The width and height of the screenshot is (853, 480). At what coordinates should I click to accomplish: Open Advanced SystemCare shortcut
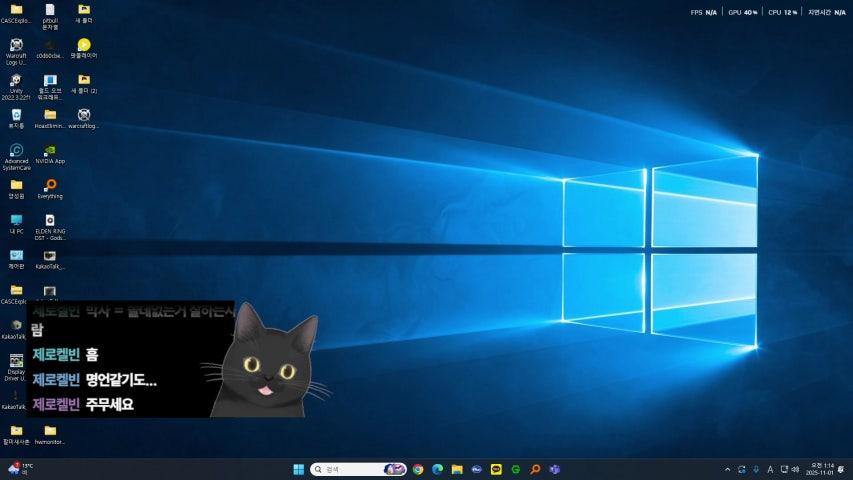(16, 150)
